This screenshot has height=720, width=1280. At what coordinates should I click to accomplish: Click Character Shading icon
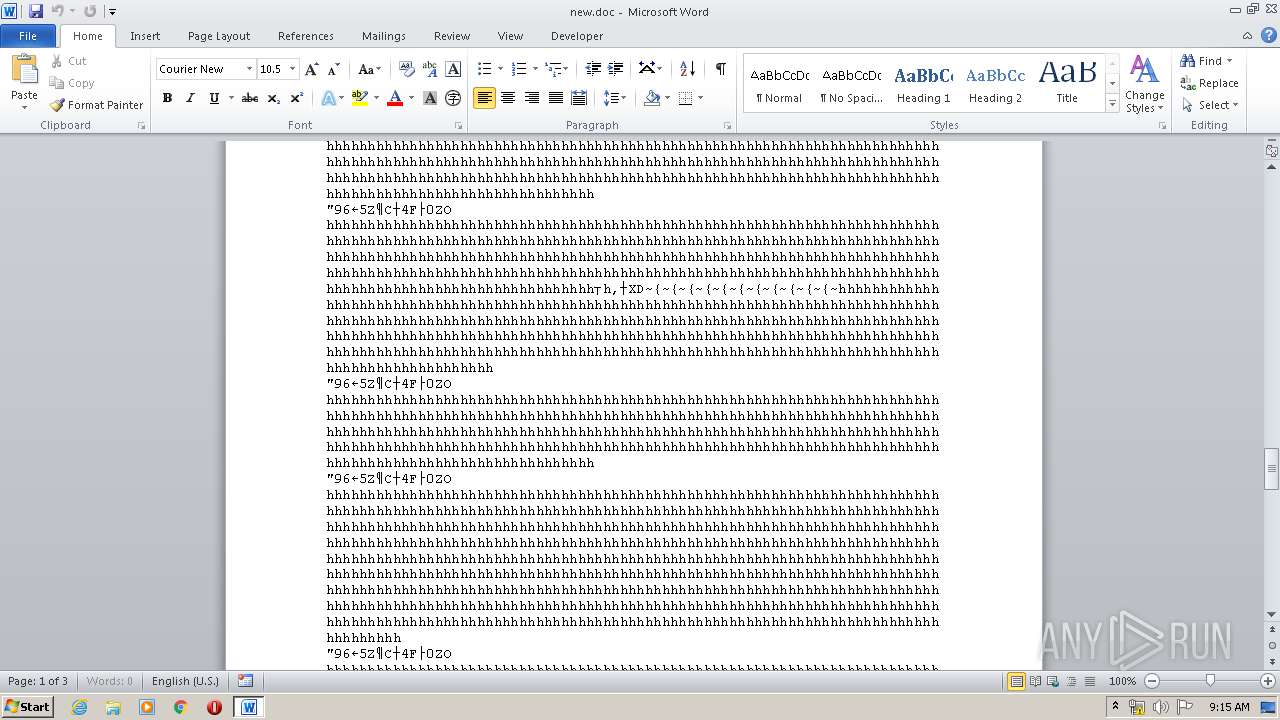tap(430, 98)
